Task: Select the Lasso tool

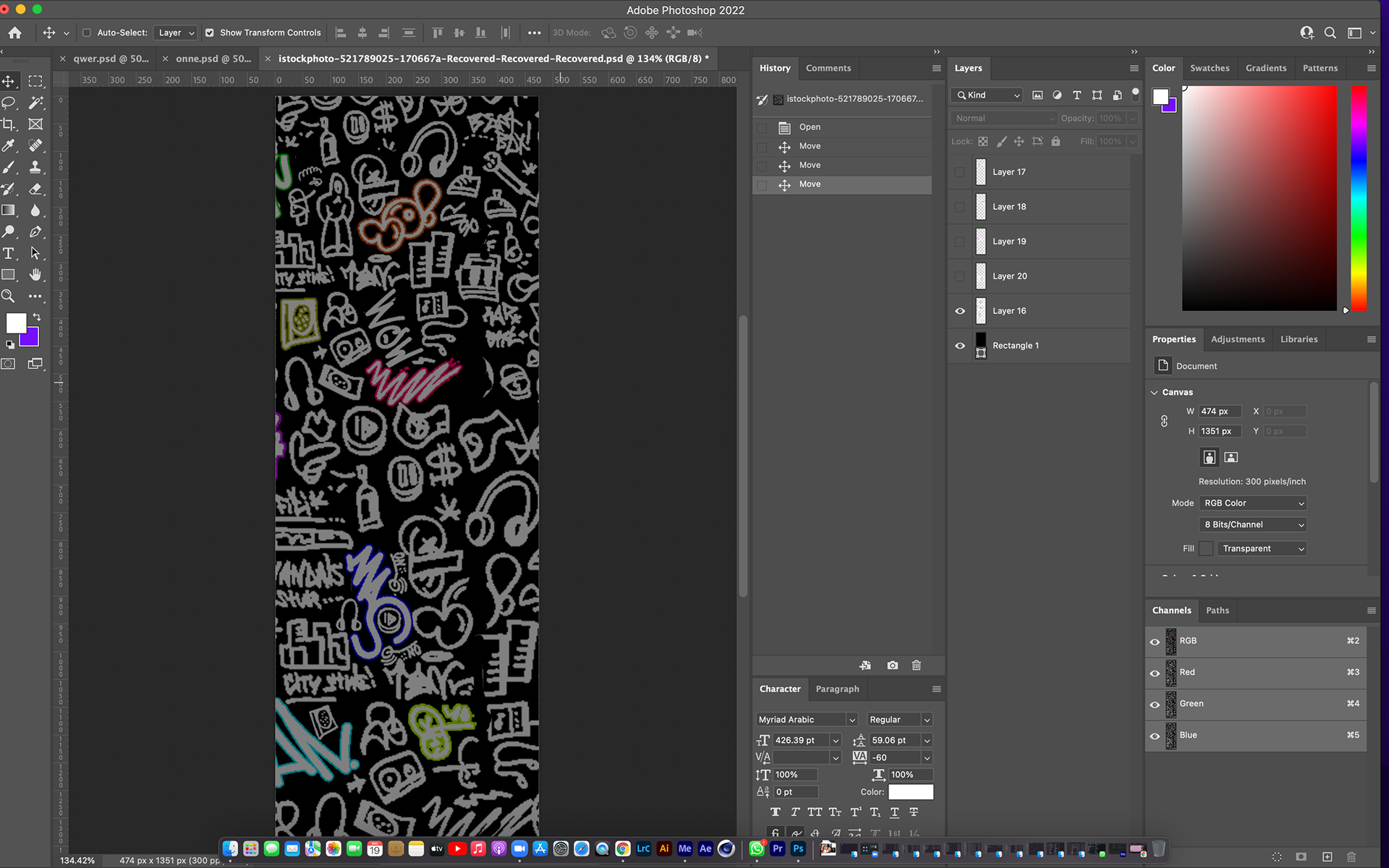Action: pos(9,103)
